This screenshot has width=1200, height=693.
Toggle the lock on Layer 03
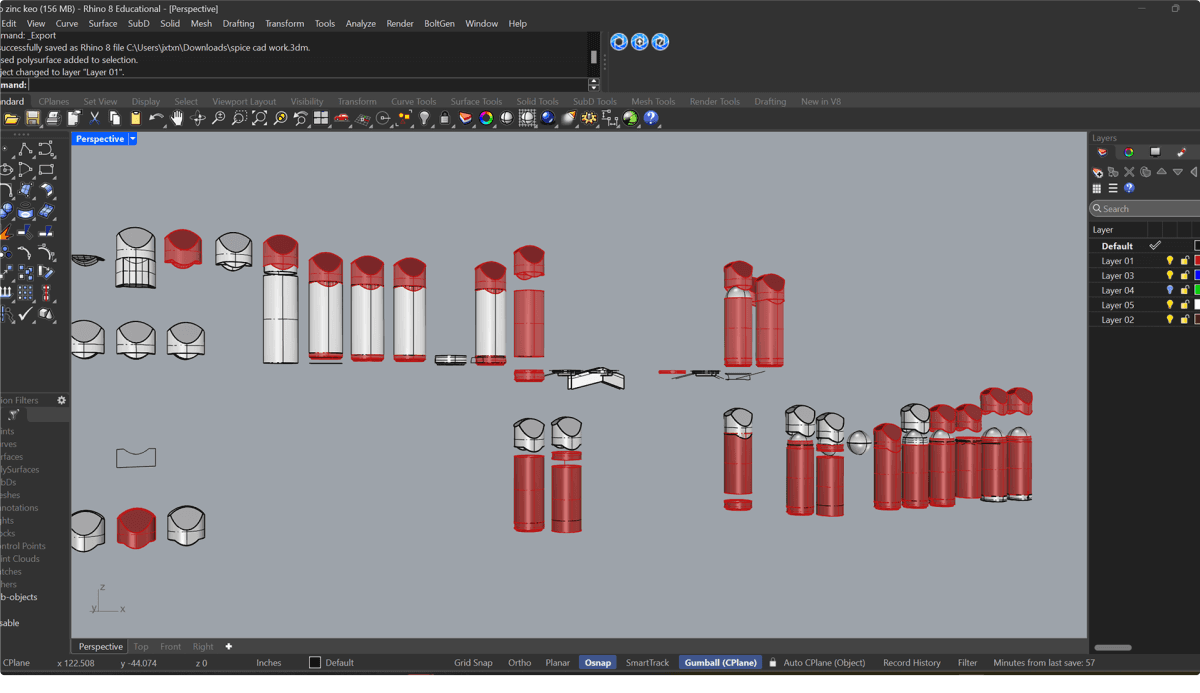(x=1184, y=276)
